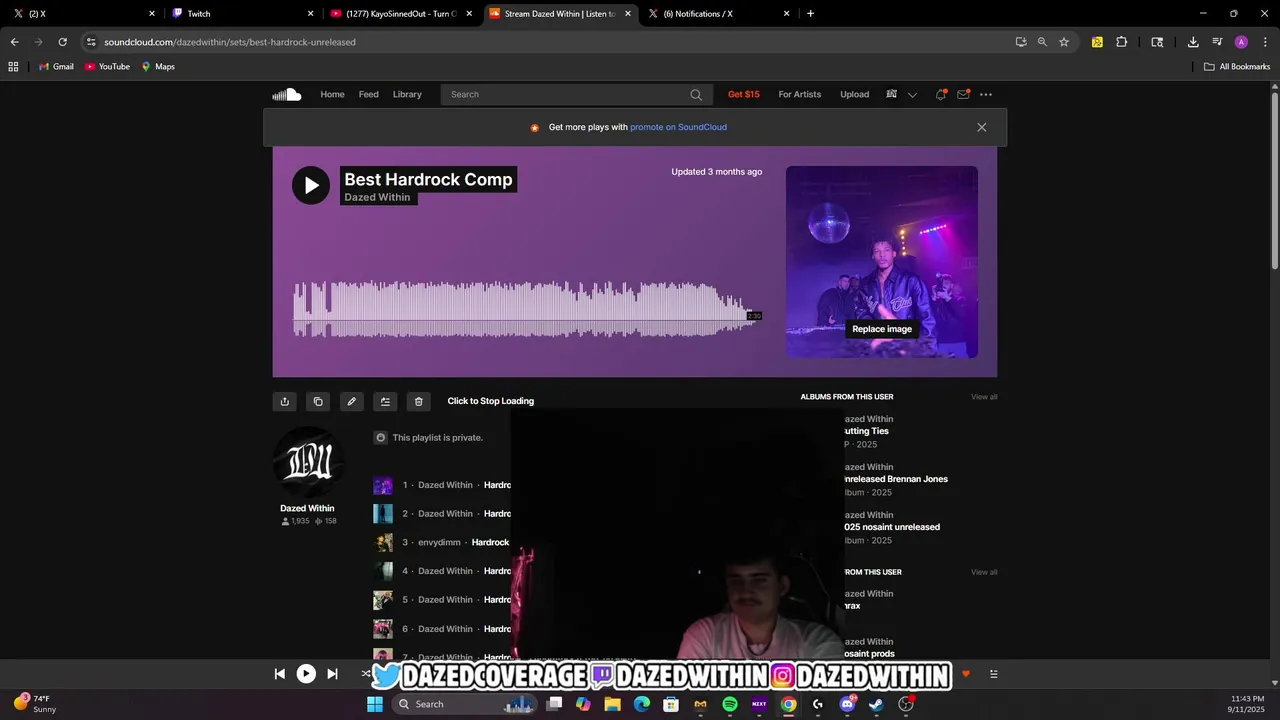Image resolution: width=1280 pixels, height=720 pixels.
Task: Open the three-dot more menu in header
Action: pyautogui.click(x=986, y=95)
